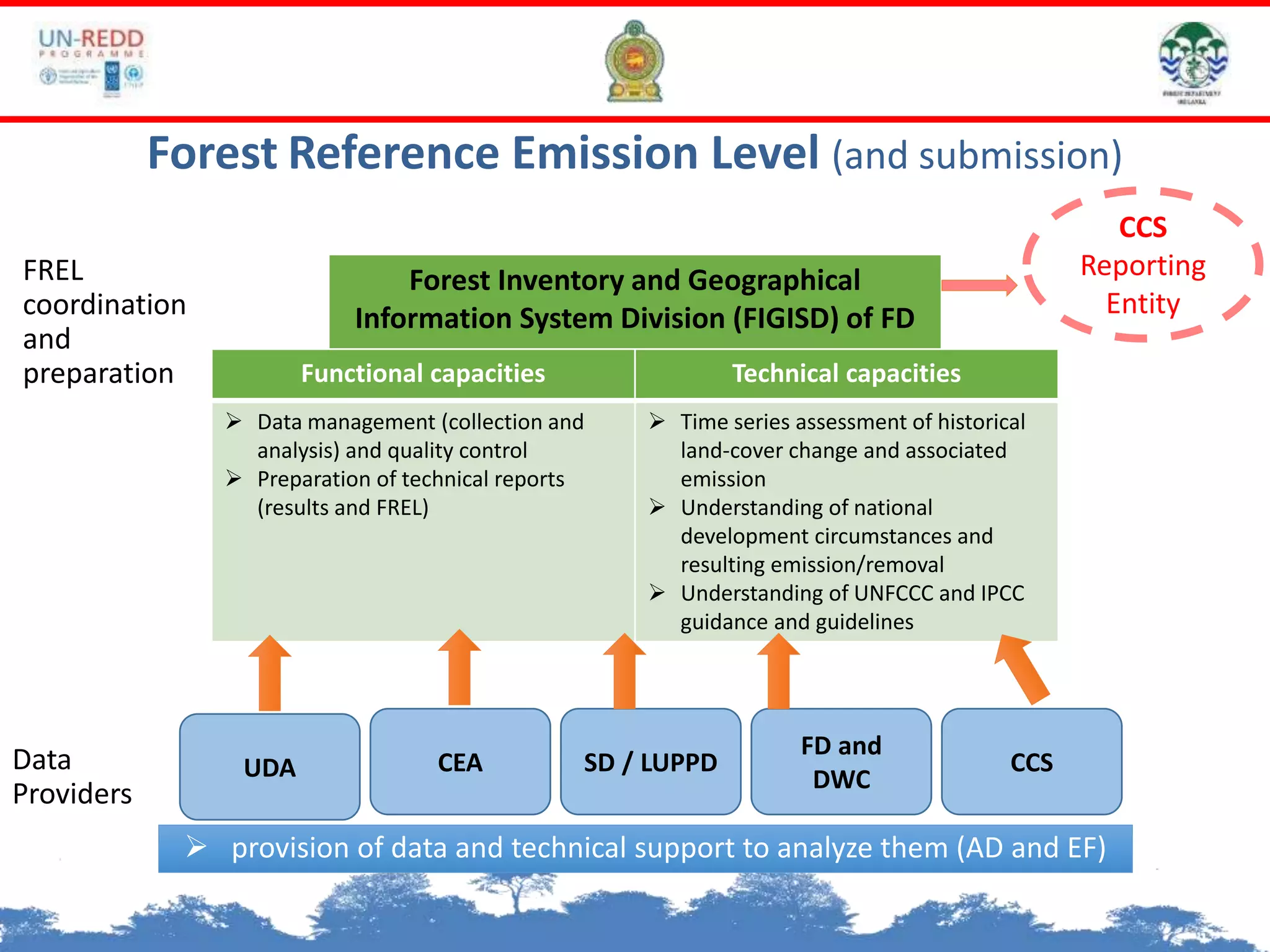
Task: Click 'Understanding of national development circumstances' bullet
Action: pyautogui.click(x=822, y=535)
